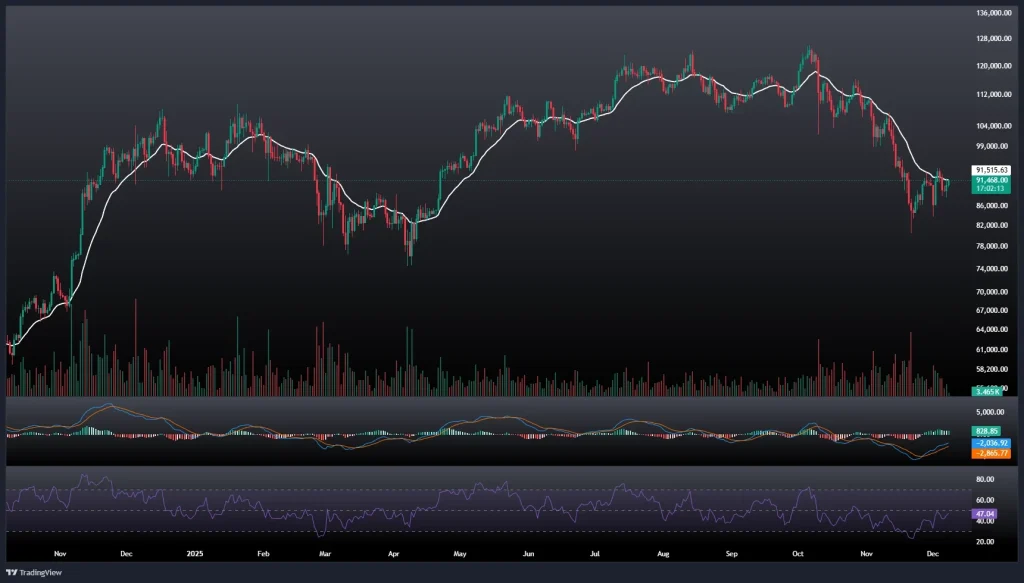Select the Feb label on the time axis

pyautogui.click(x=262, y=551)
